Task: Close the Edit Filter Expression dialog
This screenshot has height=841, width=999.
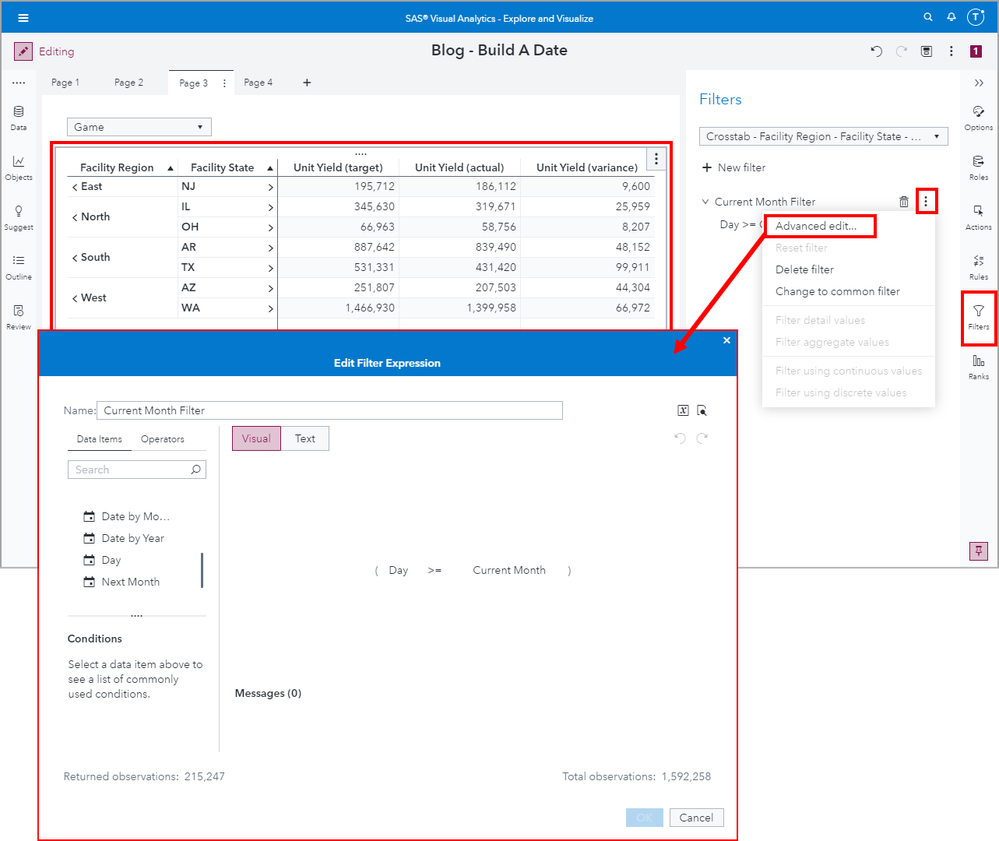Action: [726, 340]
